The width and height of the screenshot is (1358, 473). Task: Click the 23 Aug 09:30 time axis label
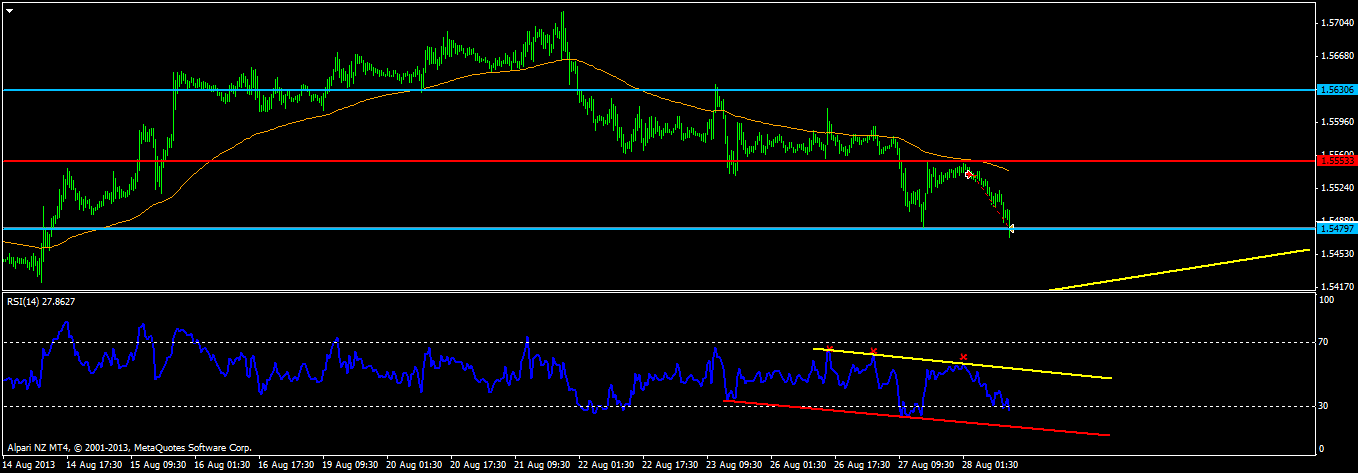pyautogui.click(x=734, y=465)
